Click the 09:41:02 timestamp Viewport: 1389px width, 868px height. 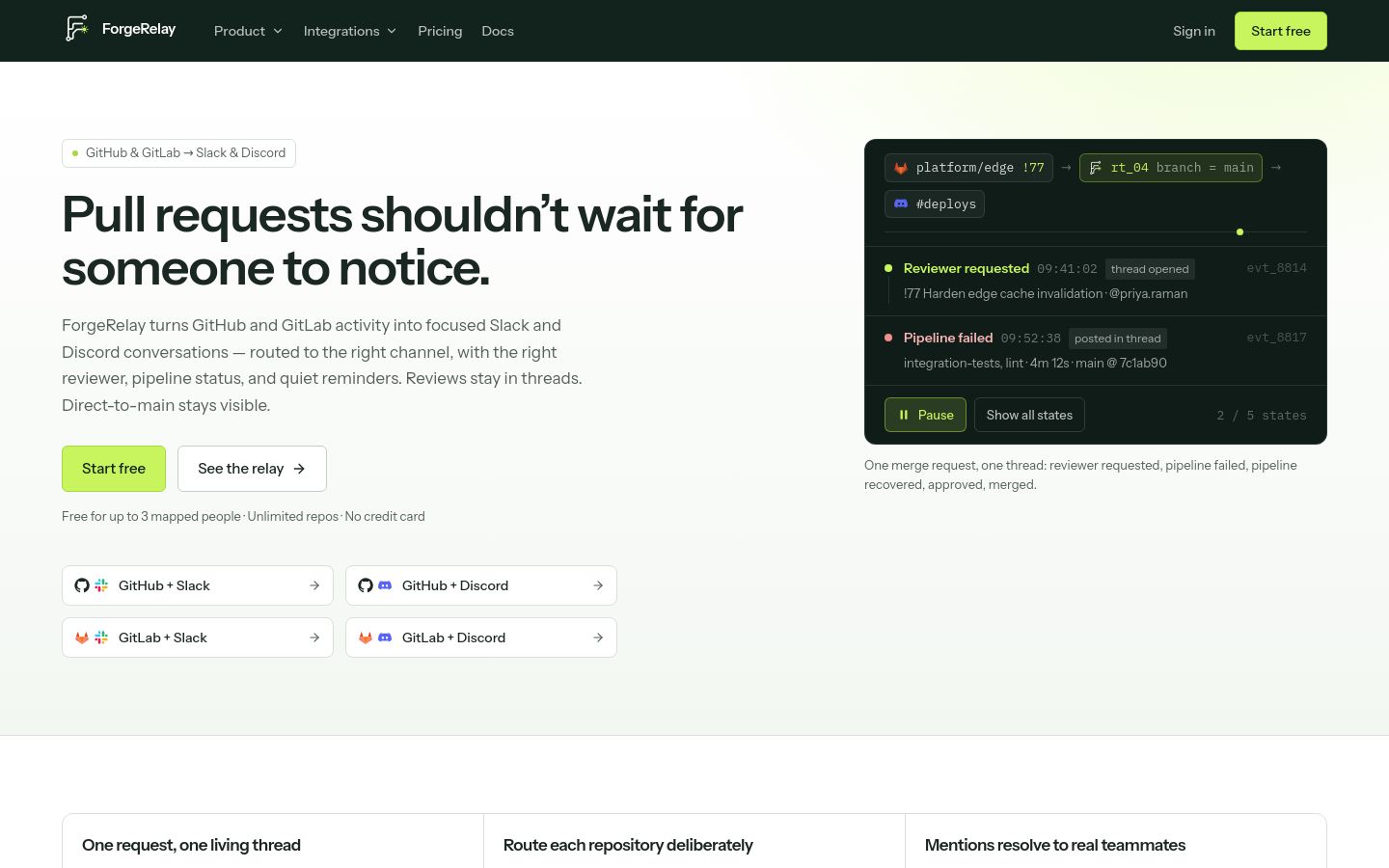[x=1067, y=269]
